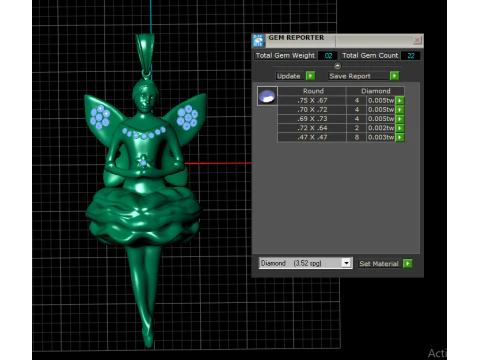Click the Gem Reporter panel icon
This screenshot has width=480, height=360.
tap(258, 41)
